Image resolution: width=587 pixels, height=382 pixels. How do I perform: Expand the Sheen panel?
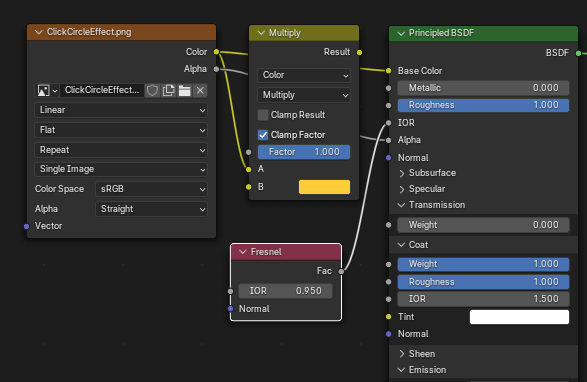[402, 354]
